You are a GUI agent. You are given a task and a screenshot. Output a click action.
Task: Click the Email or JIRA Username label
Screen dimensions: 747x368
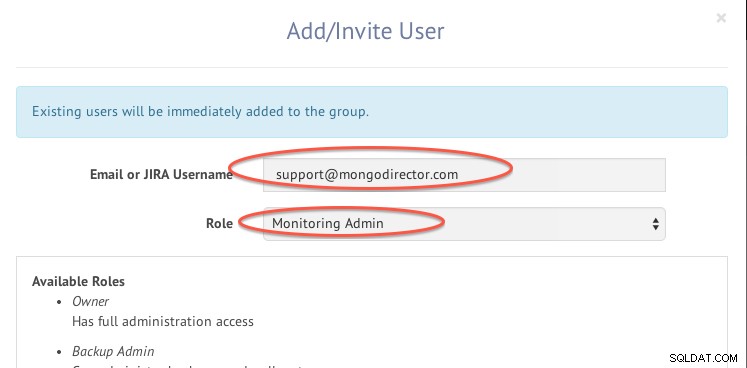(x=161, y=174)
